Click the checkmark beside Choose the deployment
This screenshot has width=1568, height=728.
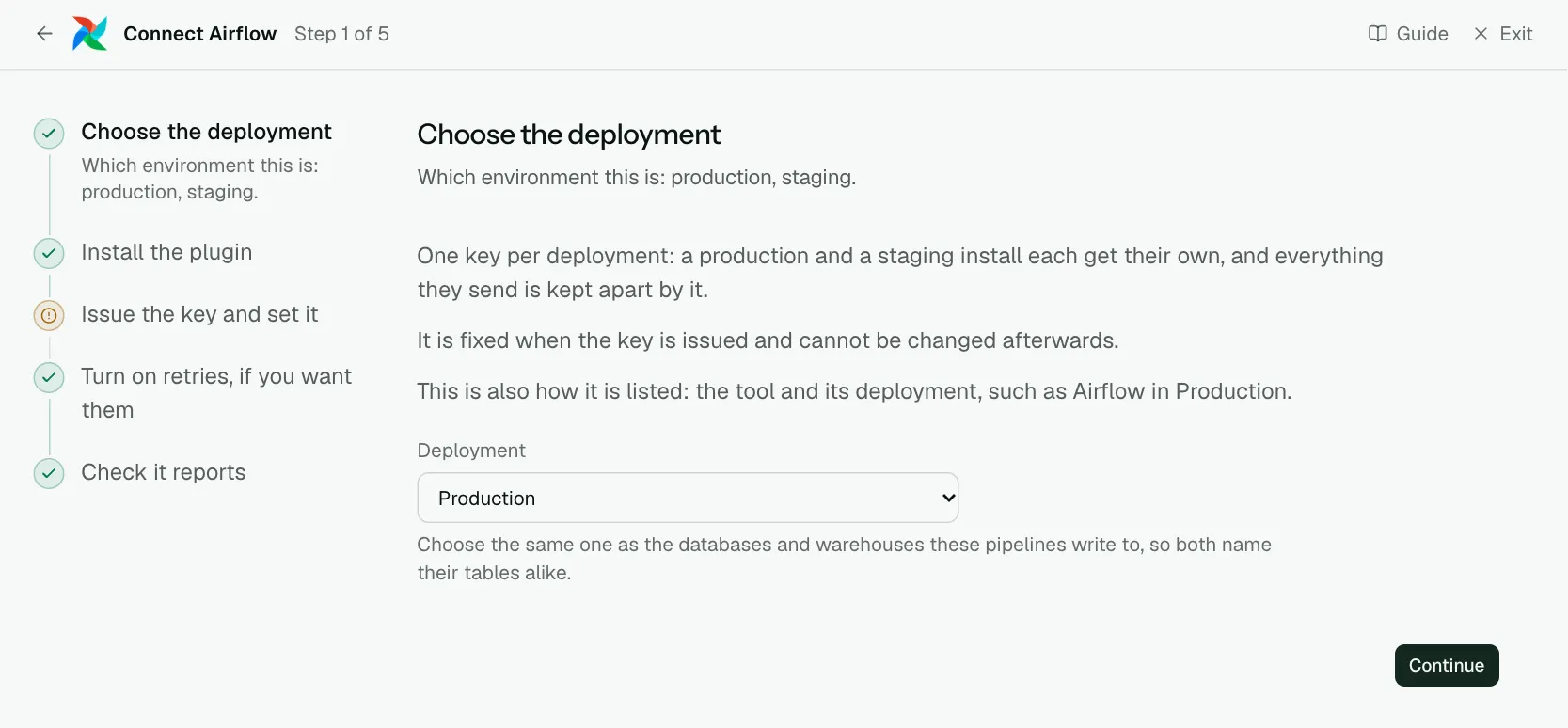[49, 134]
